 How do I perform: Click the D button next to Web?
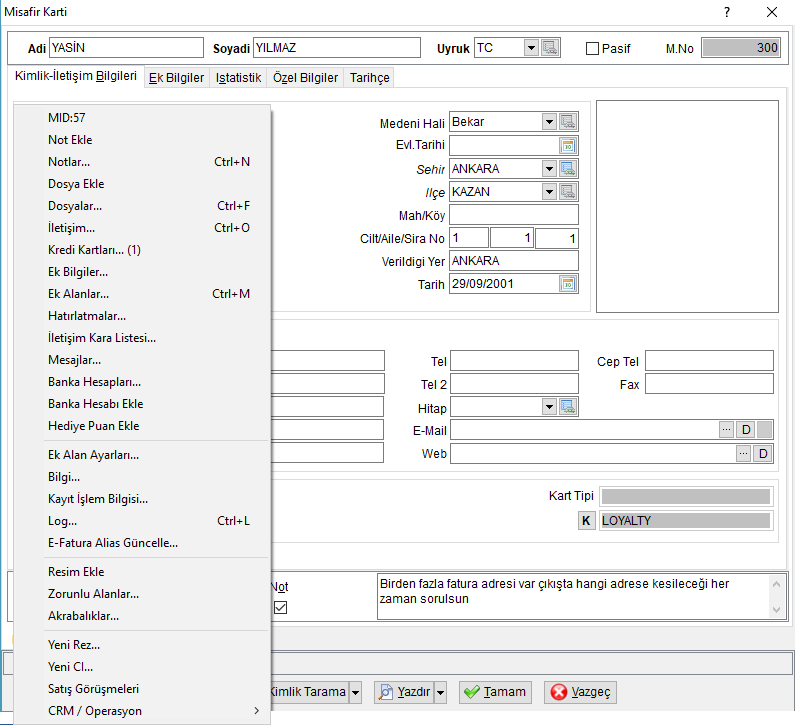pos(763,453)
